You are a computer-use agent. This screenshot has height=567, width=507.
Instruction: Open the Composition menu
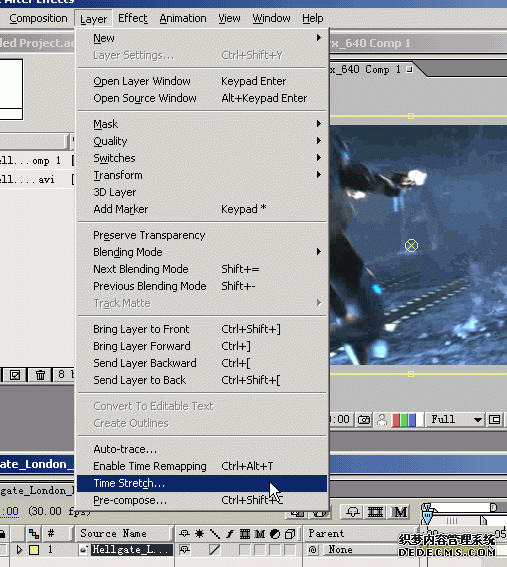tap(38, 18)
